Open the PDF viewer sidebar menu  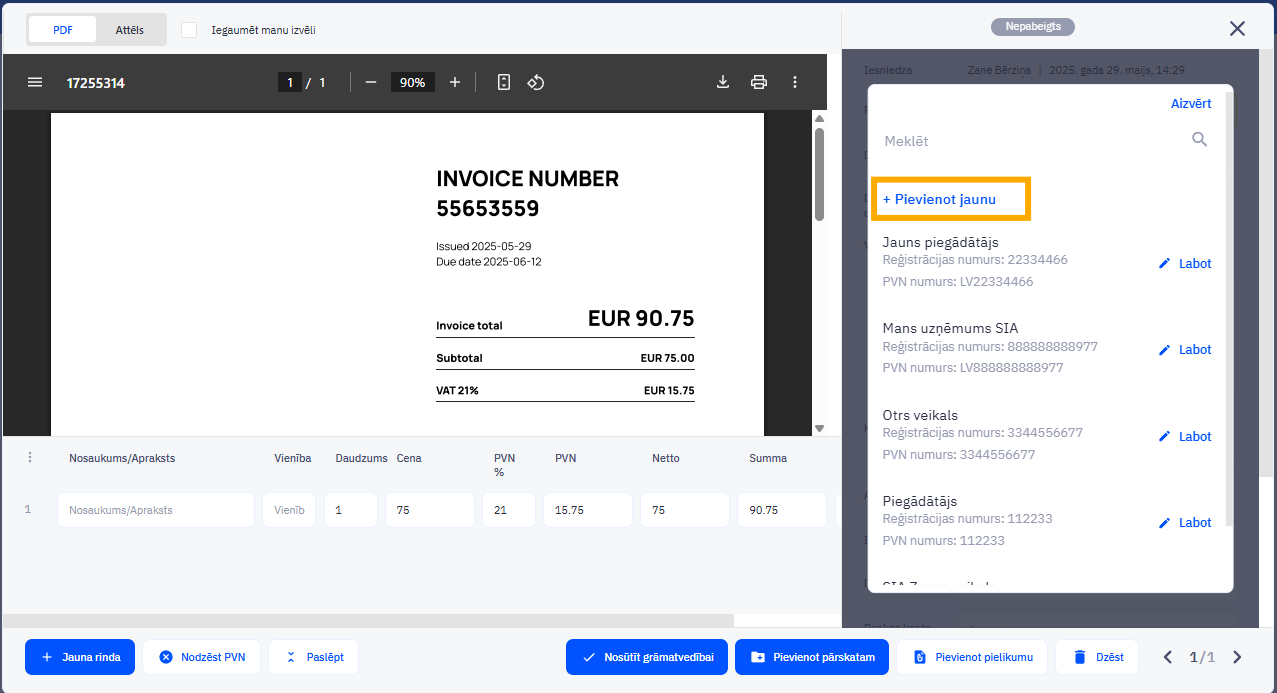coord(35,82)
